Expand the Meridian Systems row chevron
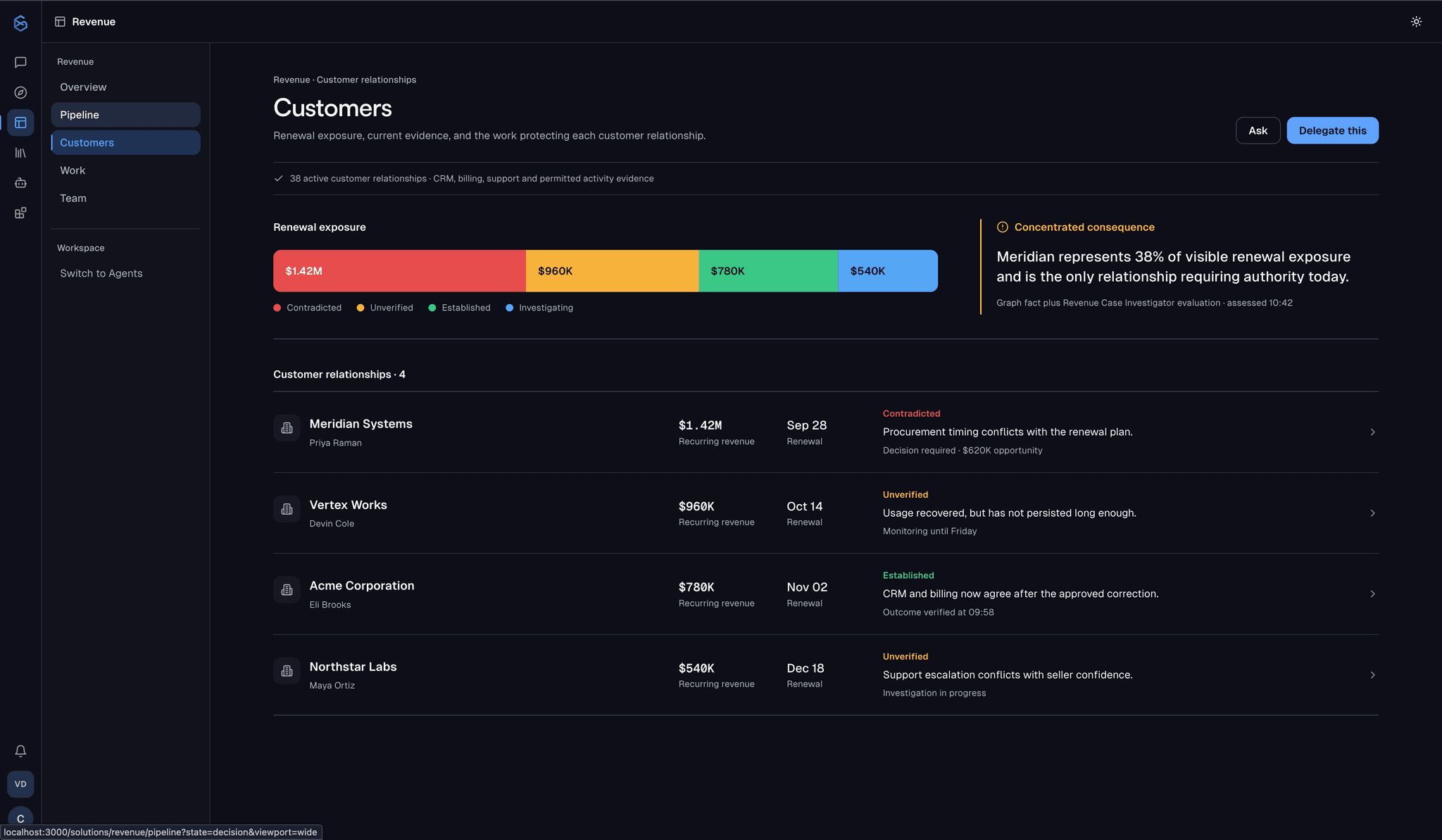This screenshot has width=1442, height=840. pos(1372,432)
